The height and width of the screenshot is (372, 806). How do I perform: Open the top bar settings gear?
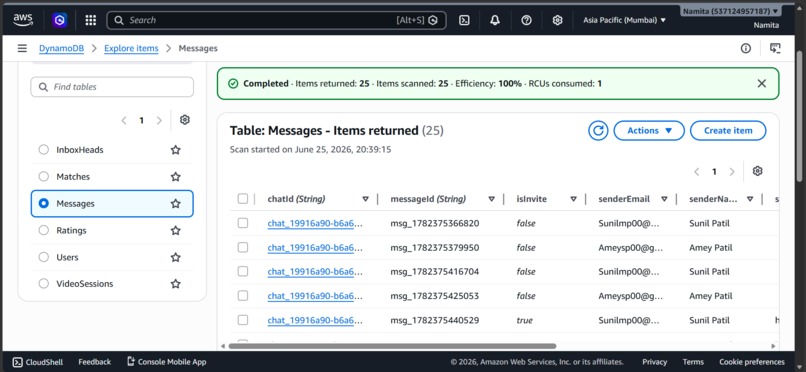pyautogui.click(x=557, y=20)
